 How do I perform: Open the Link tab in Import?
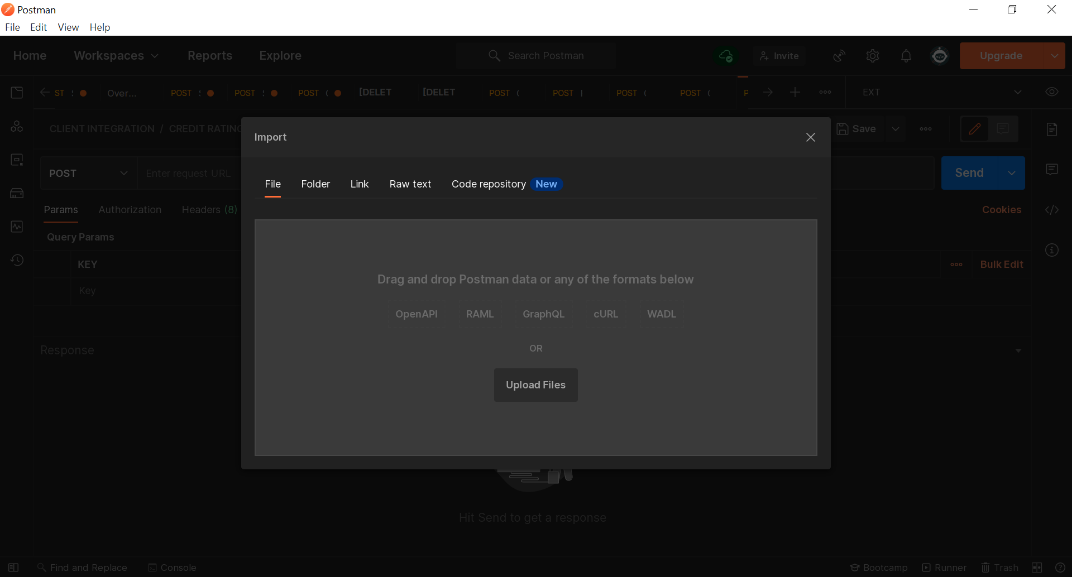tap(359, 184)
